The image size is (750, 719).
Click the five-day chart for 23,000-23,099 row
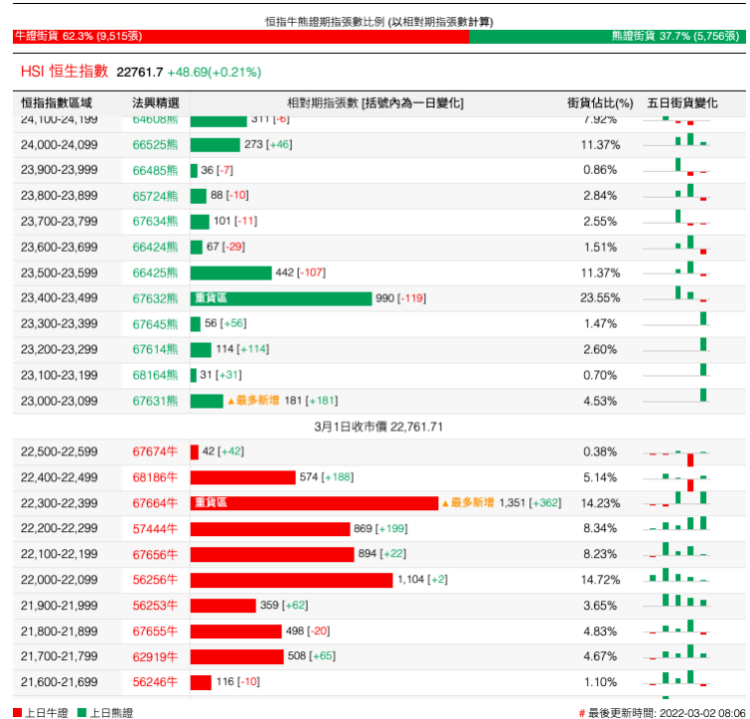[x=676, y=396]
